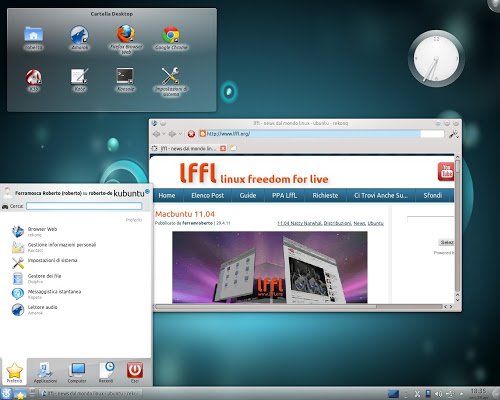Click the Cerca search field in Kickoff menu
Image resolution: width=500 pixels, height=400 pixels.
tap(84, 206)
